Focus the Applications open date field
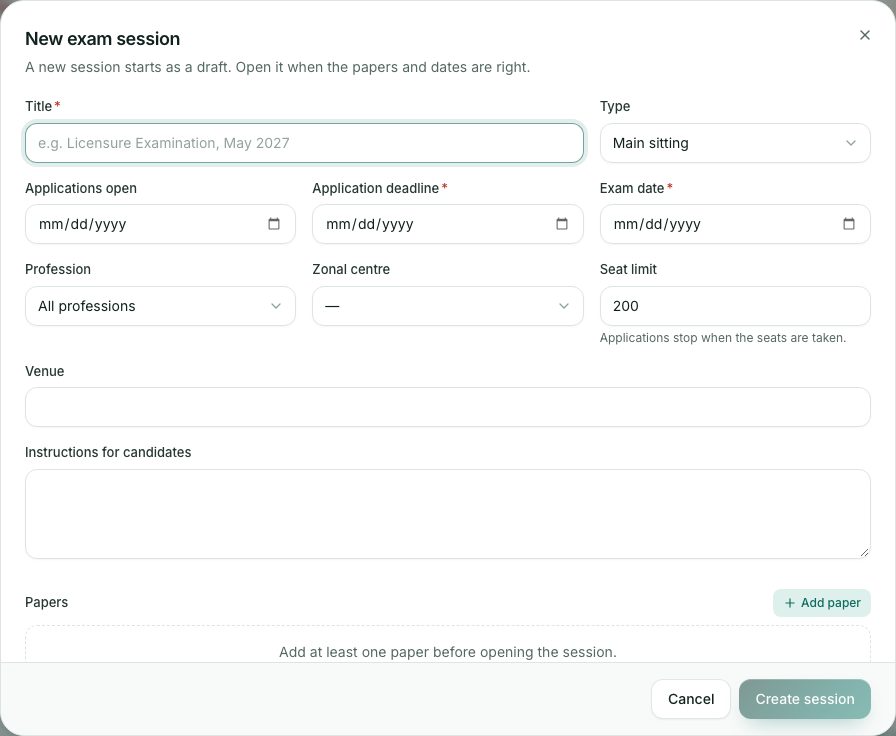Screen dimensions: 896x736 coord(161,224)
